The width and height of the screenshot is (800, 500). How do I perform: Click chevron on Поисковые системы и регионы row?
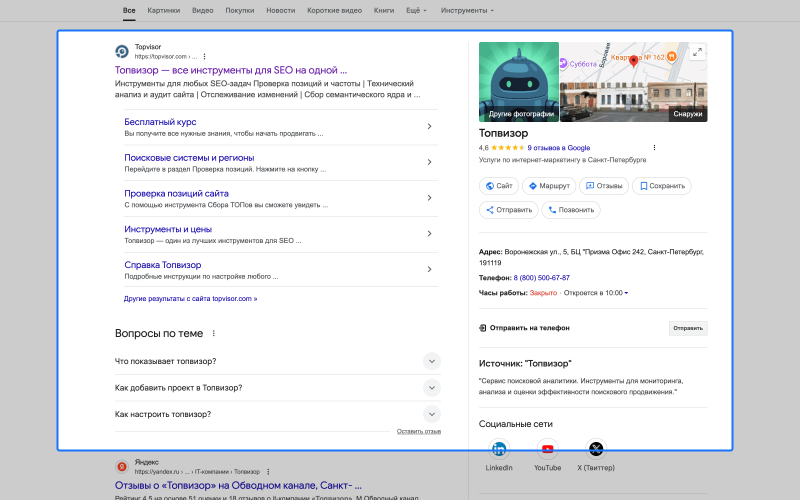tap(429, 162)
